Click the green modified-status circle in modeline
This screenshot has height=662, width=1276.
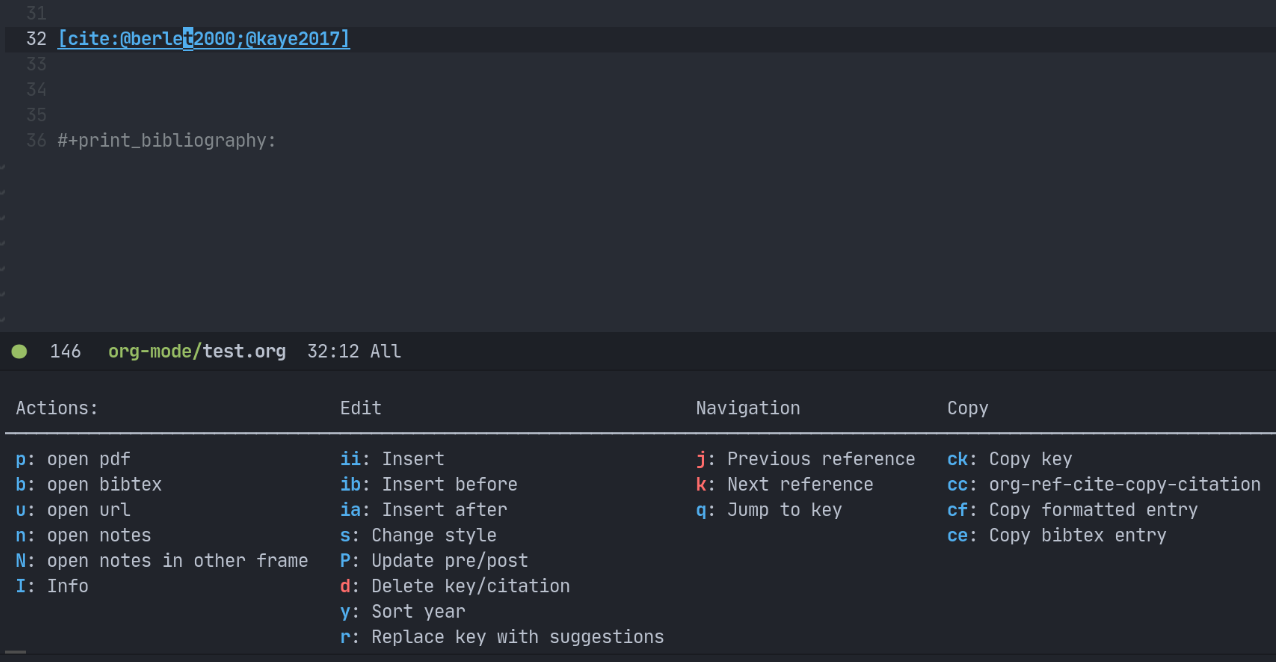[x=18, y=351]
